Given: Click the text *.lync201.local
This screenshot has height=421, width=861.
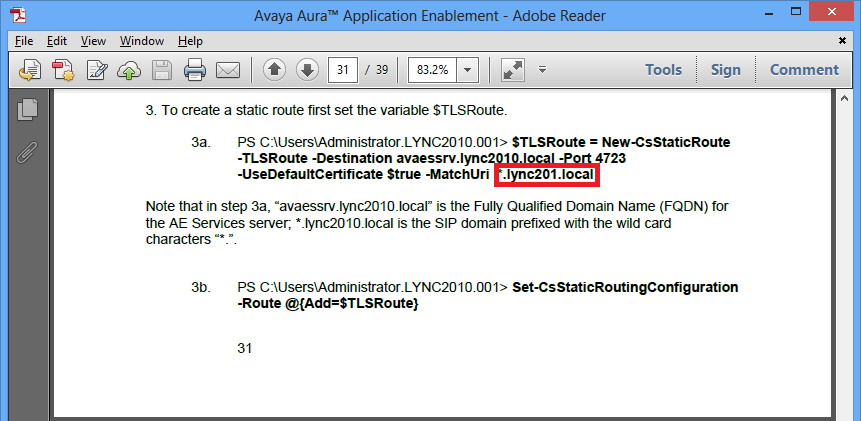Looking at the screenshot, I should click(x=546, y=175).
